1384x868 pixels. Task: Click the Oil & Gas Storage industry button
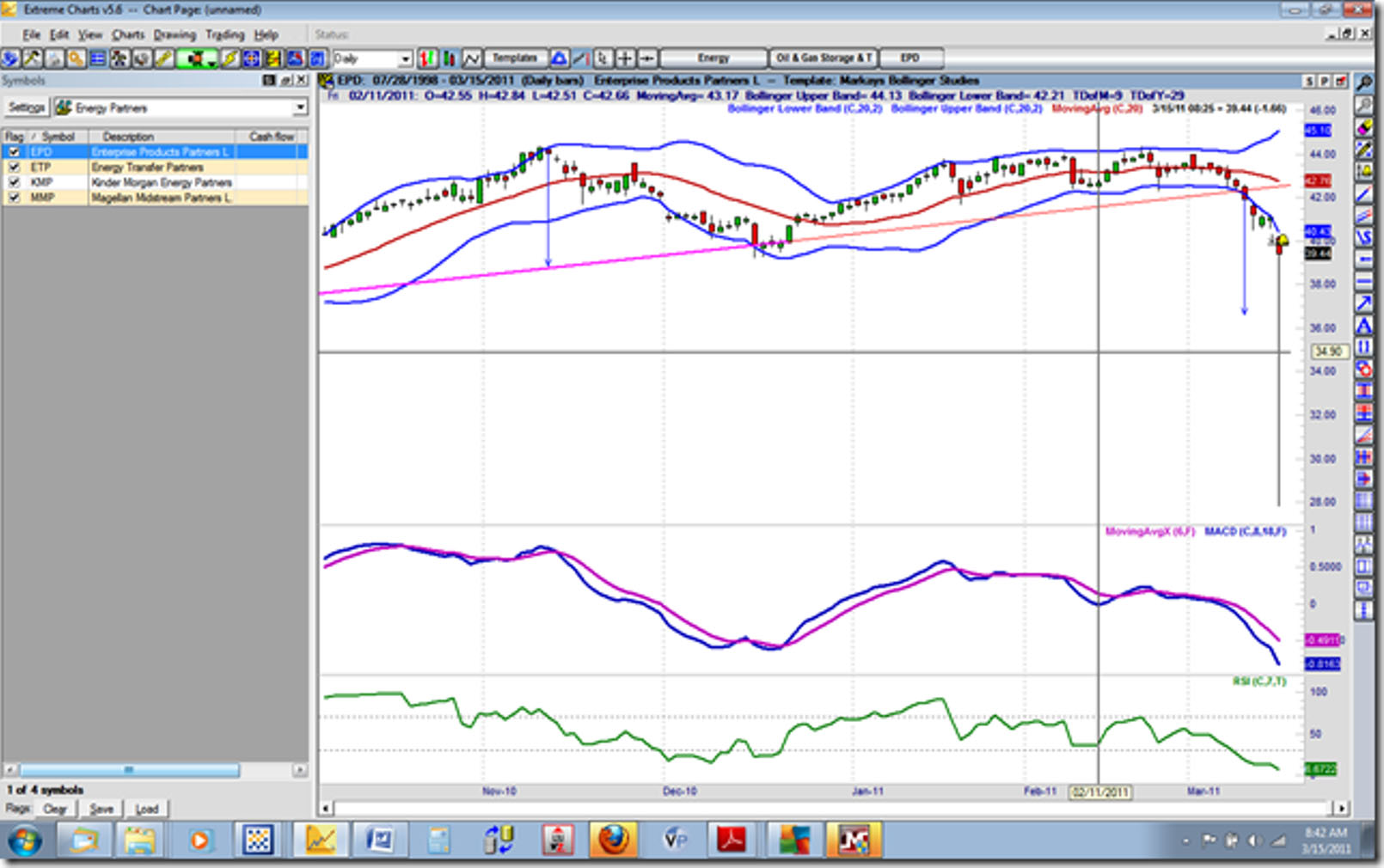click(x=824, y=58)
